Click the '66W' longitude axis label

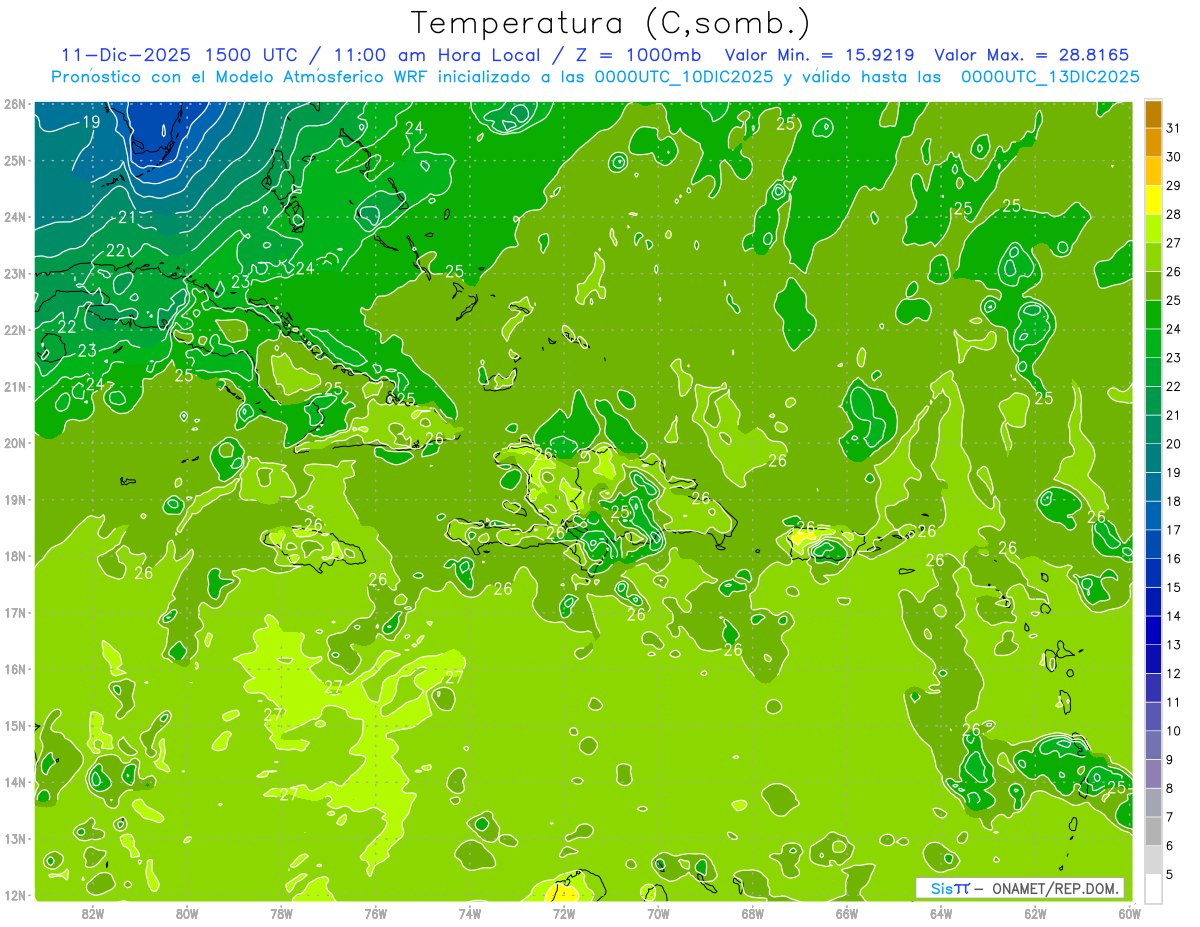847,913
